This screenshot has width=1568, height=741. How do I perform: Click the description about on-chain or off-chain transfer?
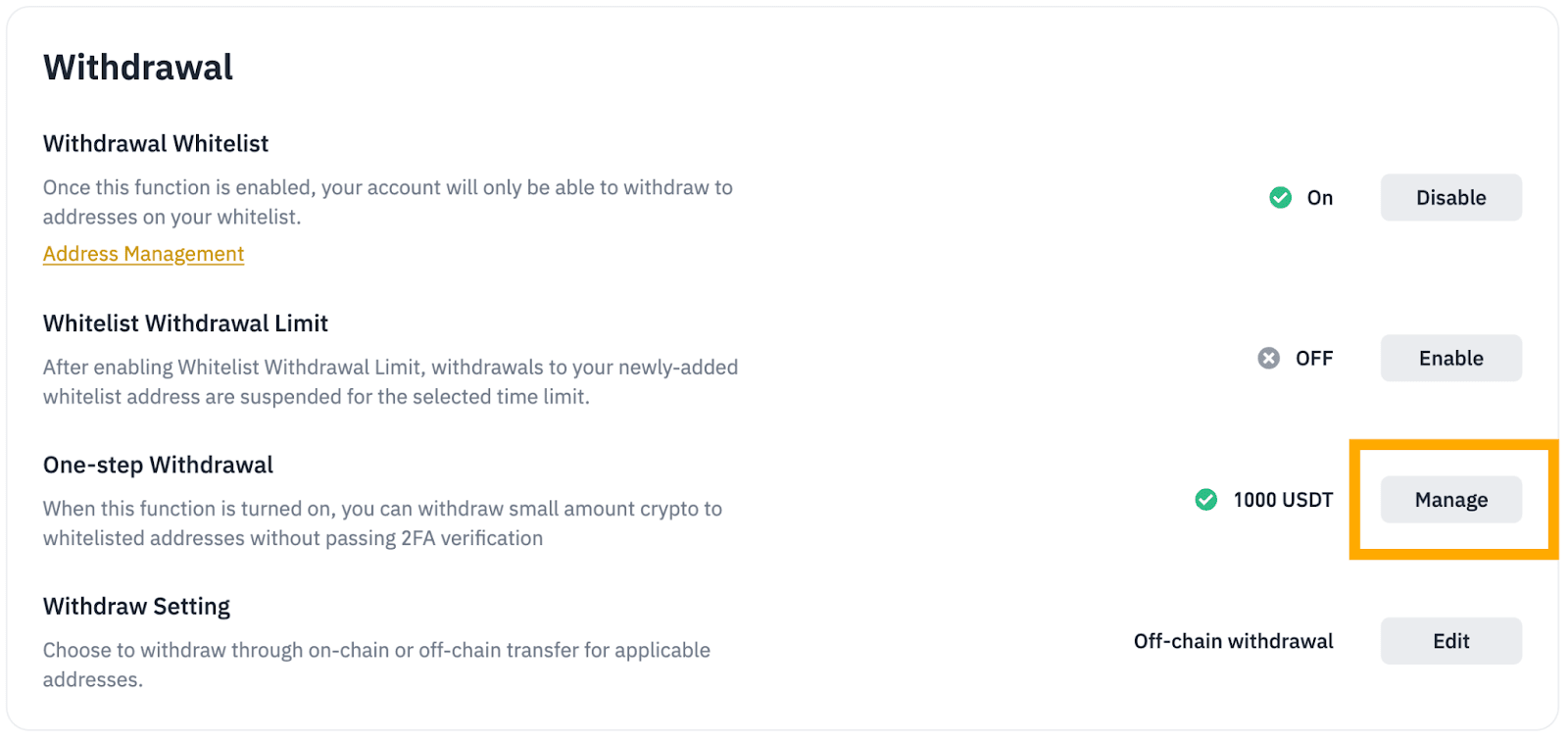coord(376,665)
